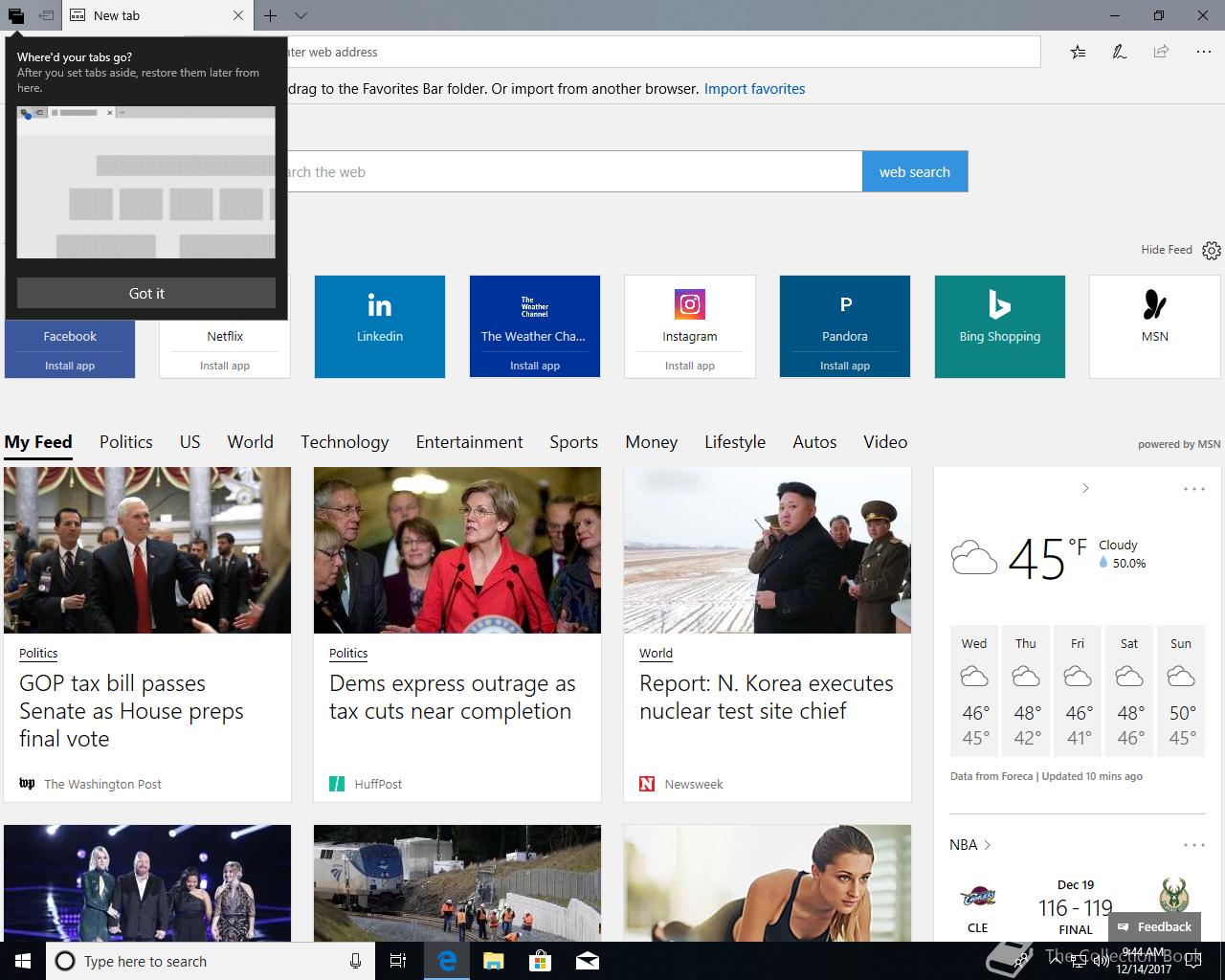Install app under The Weather Channel

[535, 366]
